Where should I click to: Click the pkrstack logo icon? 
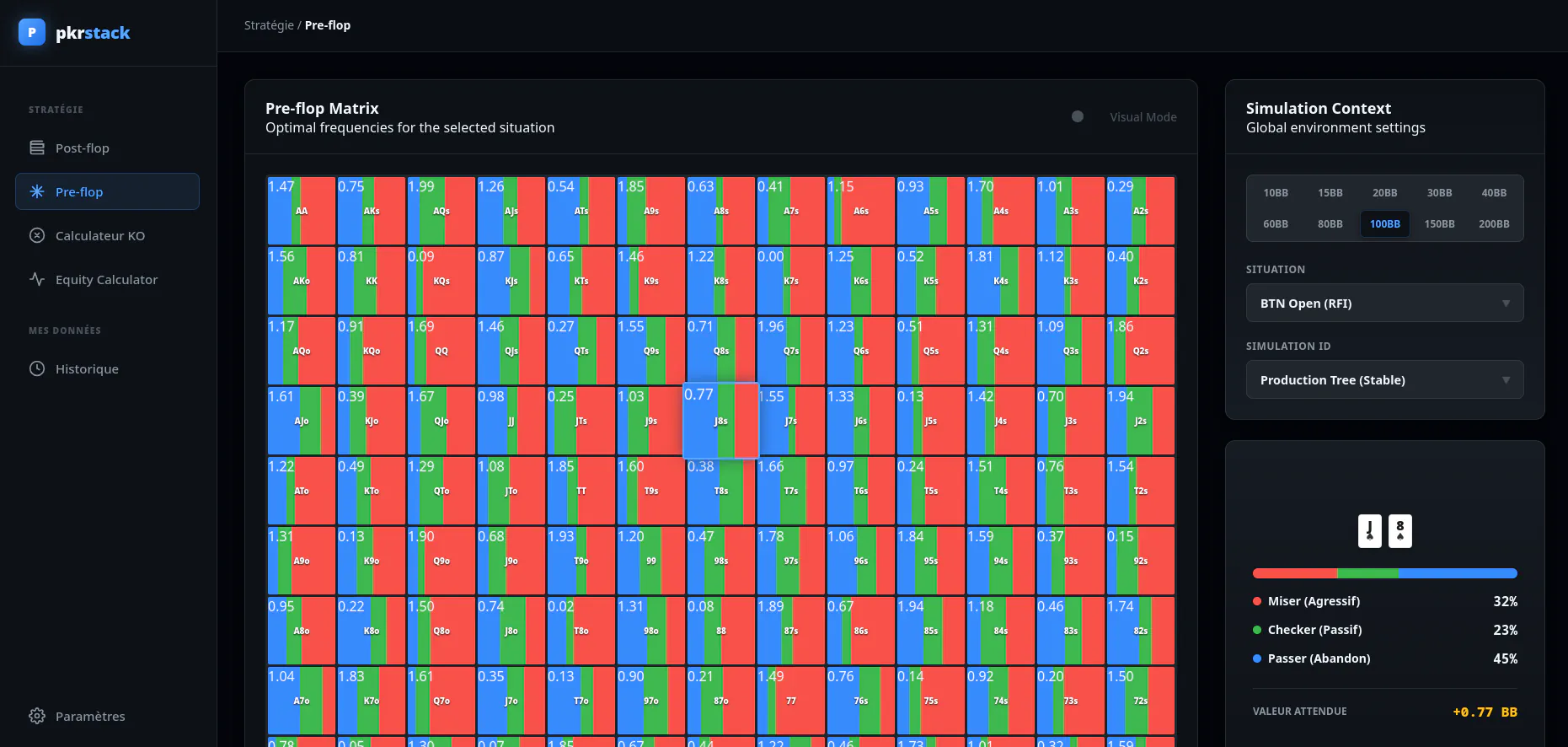click(32, 32)
